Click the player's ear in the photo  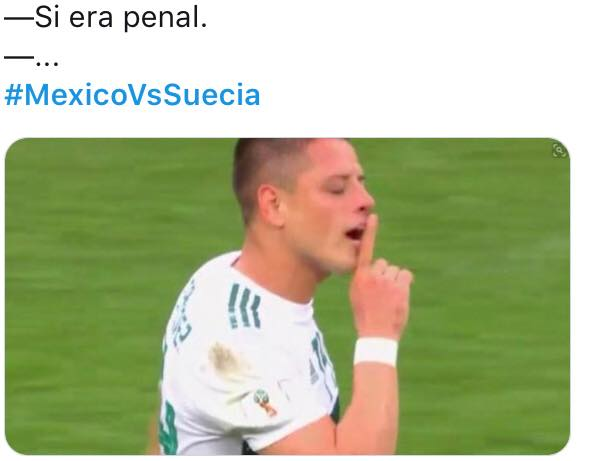point(271,205)
